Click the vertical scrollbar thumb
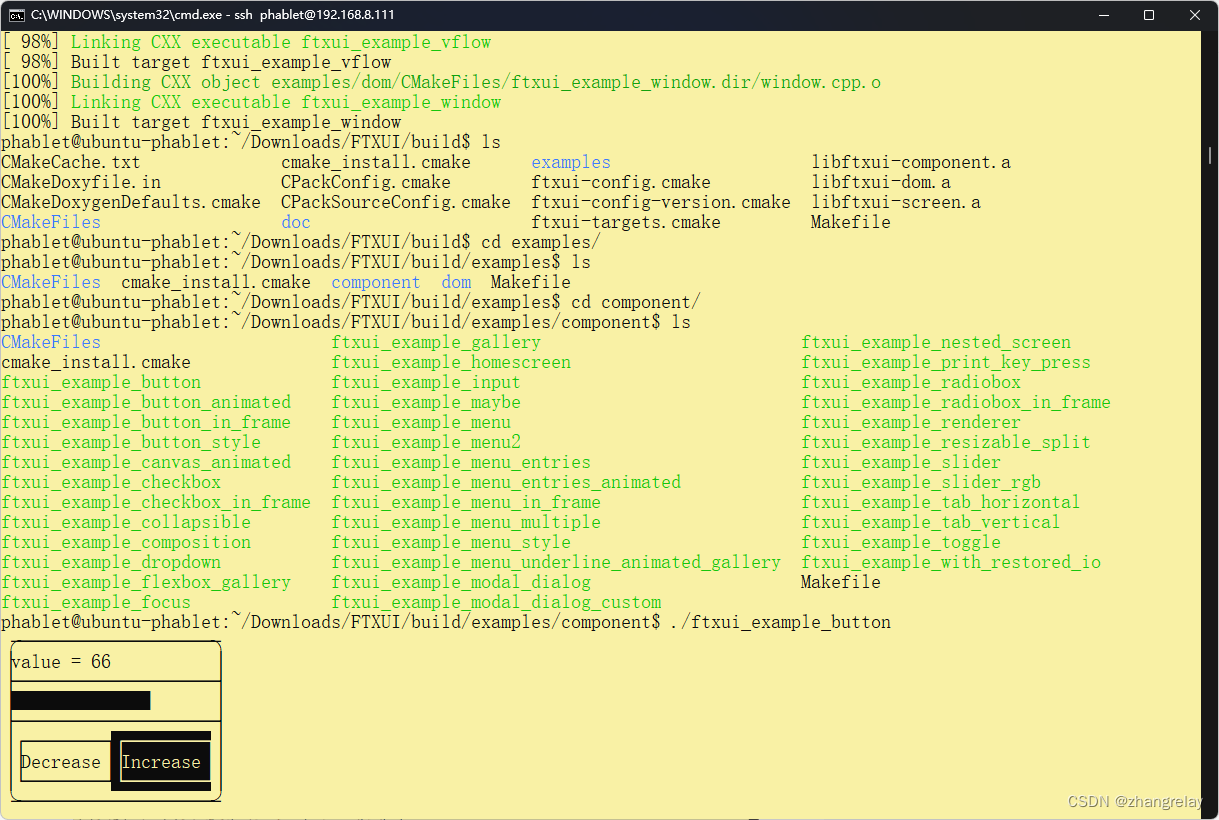1219x820 pixels. (1211, 155)
